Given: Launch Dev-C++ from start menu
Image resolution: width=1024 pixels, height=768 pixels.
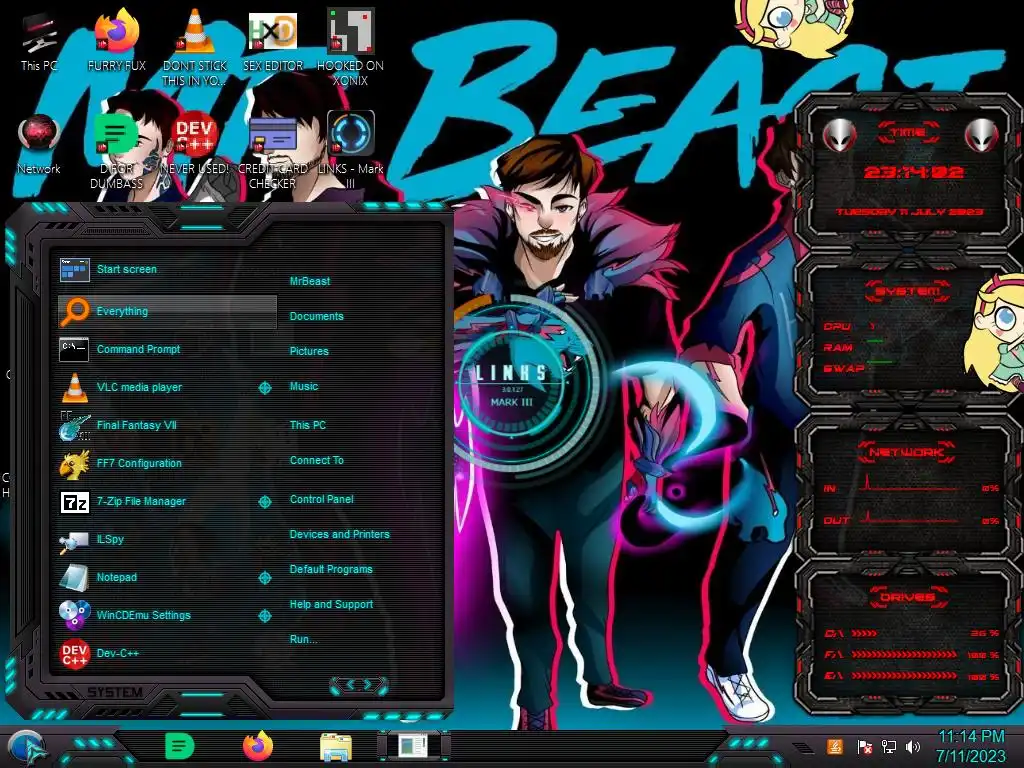Looking at the screenshot, I should coord(167,653).
